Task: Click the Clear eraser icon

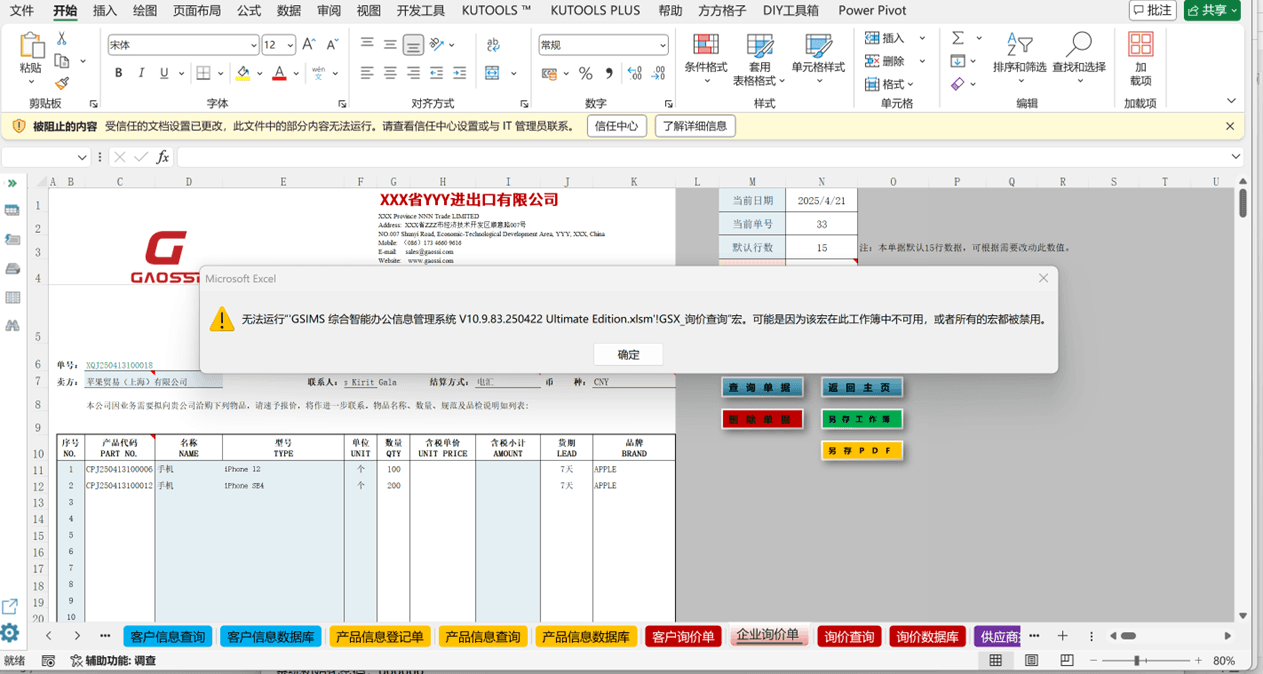Action: [958, 84]
